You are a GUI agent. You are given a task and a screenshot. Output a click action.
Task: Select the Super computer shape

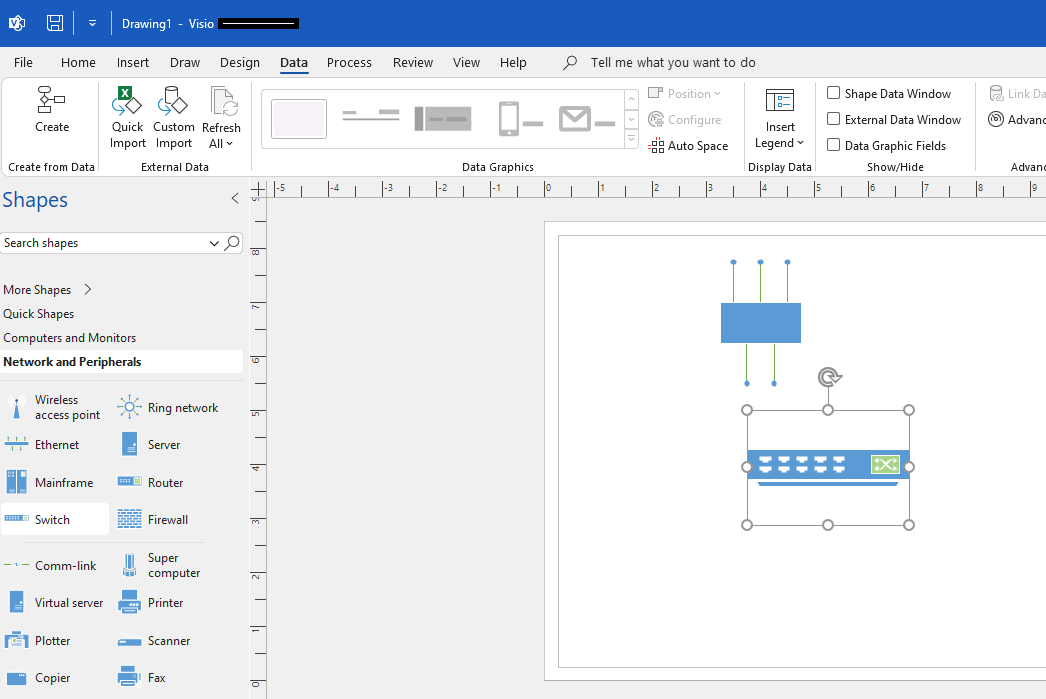[159, 565]
